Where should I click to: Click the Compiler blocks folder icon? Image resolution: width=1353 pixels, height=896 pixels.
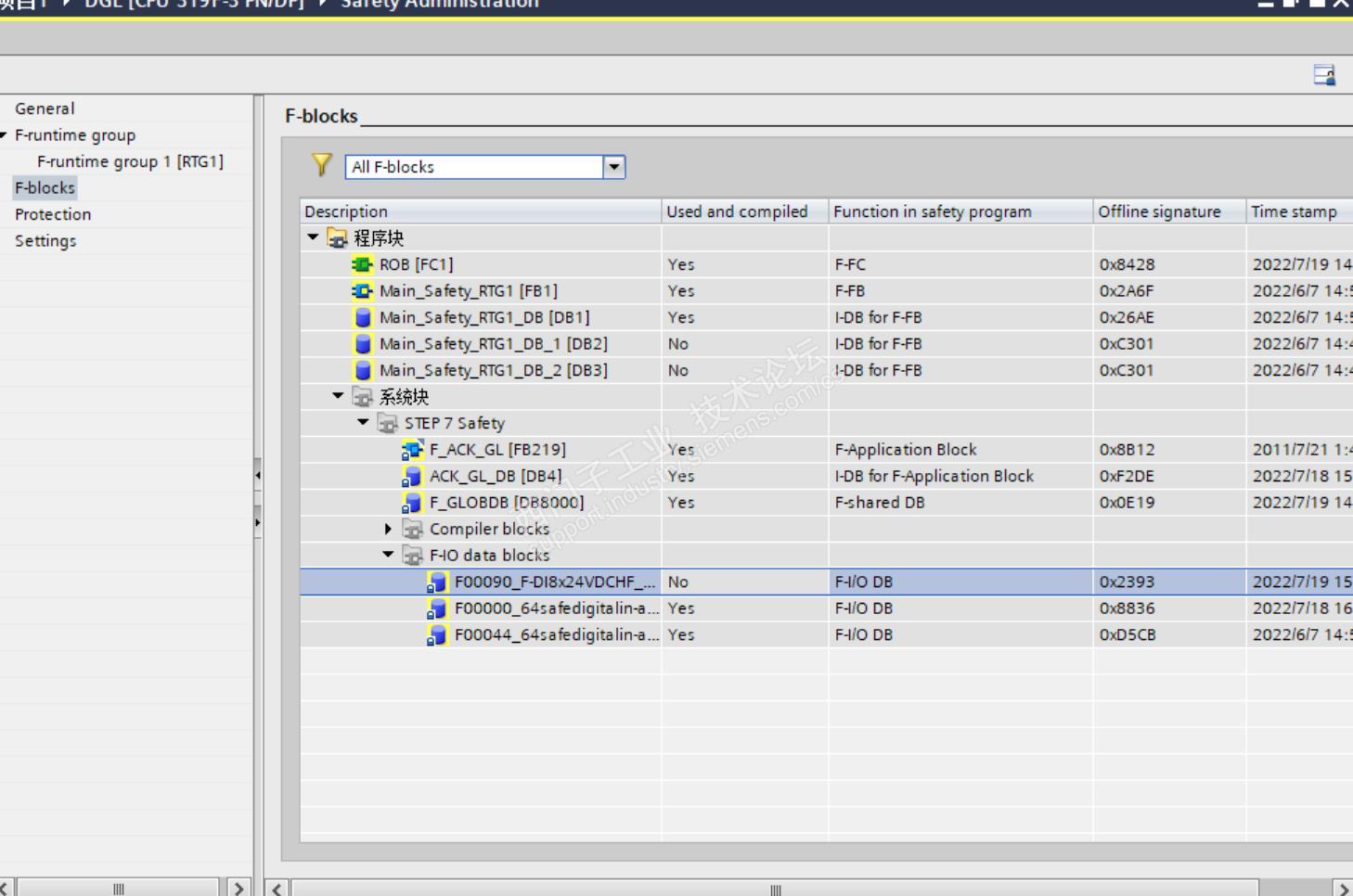pos(413,529)
